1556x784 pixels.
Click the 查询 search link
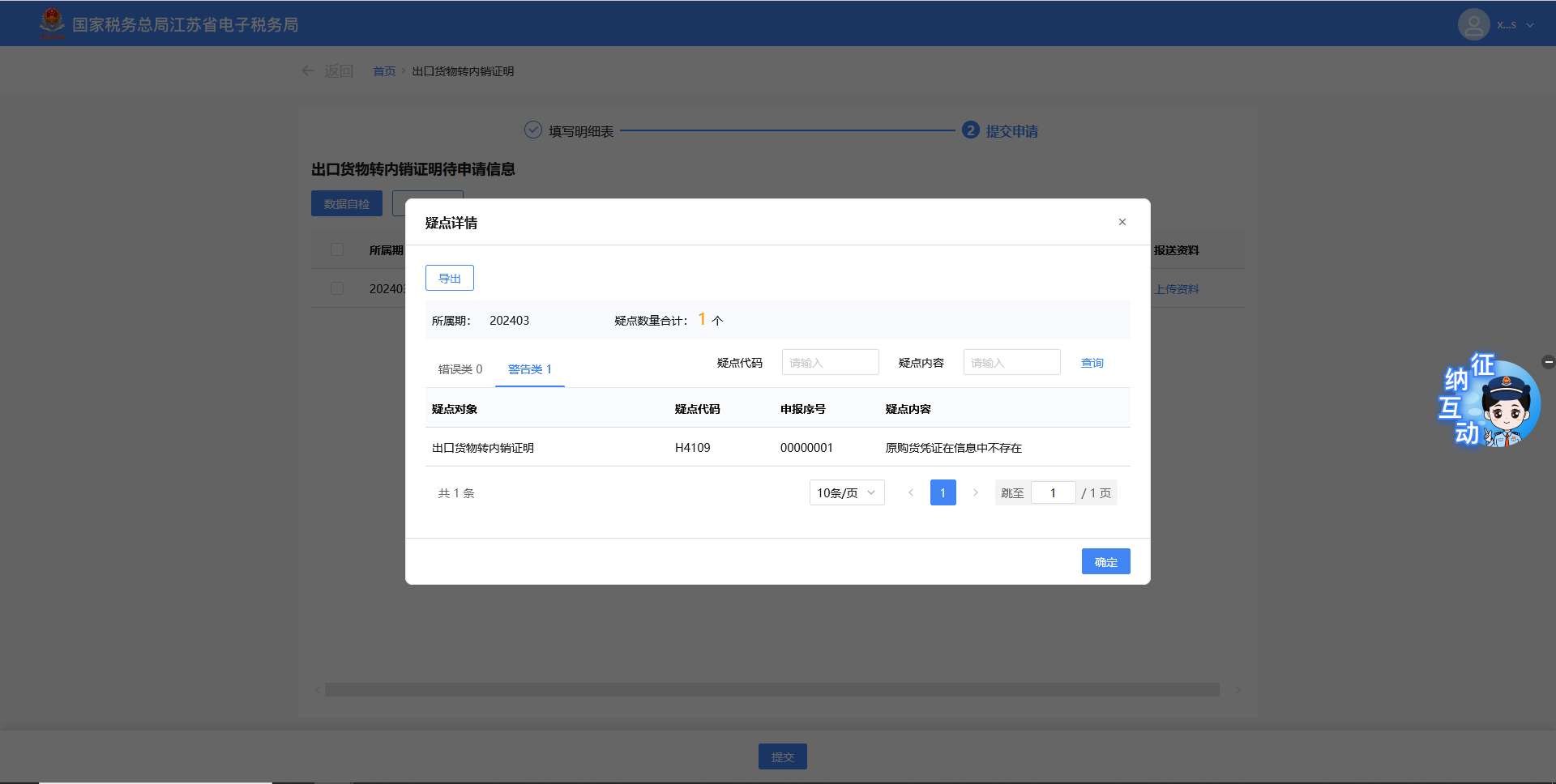coord(1092,363)
